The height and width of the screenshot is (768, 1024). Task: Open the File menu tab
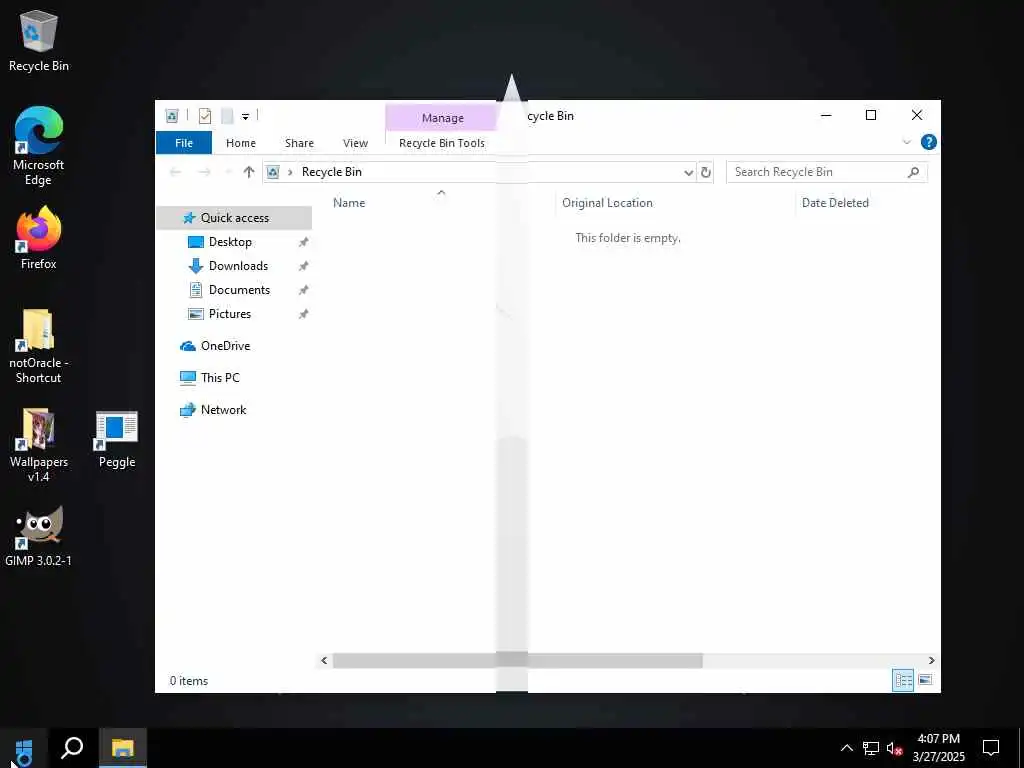point(184,143)
